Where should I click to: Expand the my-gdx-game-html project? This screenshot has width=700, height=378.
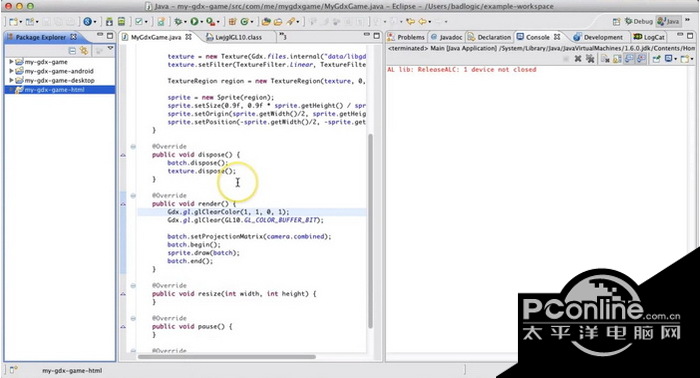coord(11,90)
